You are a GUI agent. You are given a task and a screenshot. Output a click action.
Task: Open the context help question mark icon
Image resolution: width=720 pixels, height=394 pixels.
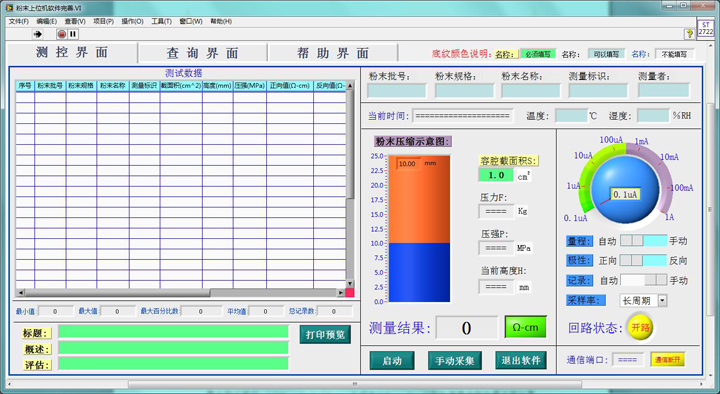point(689,34)
